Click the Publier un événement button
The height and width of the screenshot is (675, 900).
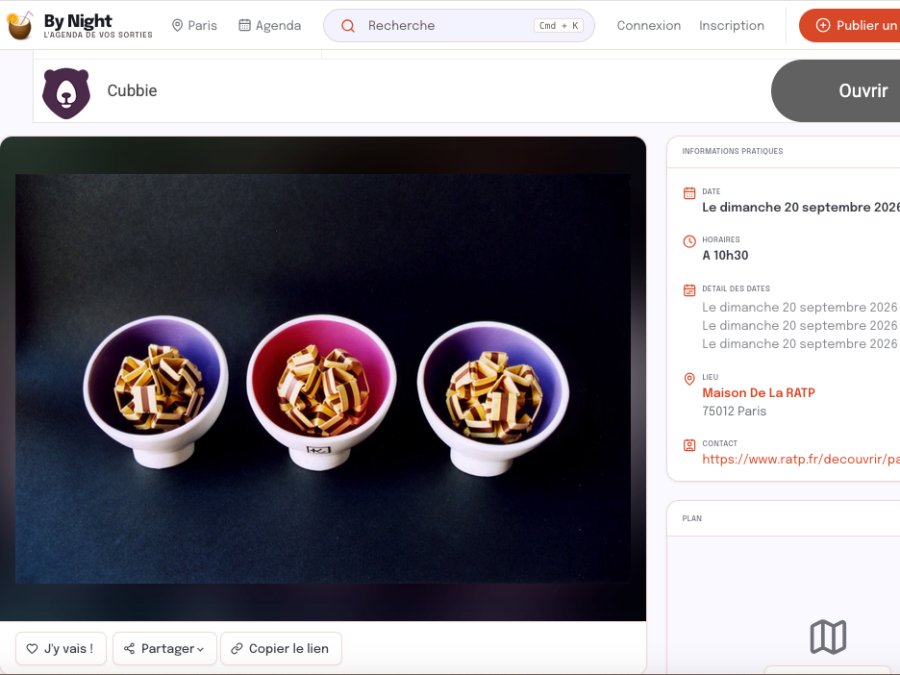(x=849, y=25)
